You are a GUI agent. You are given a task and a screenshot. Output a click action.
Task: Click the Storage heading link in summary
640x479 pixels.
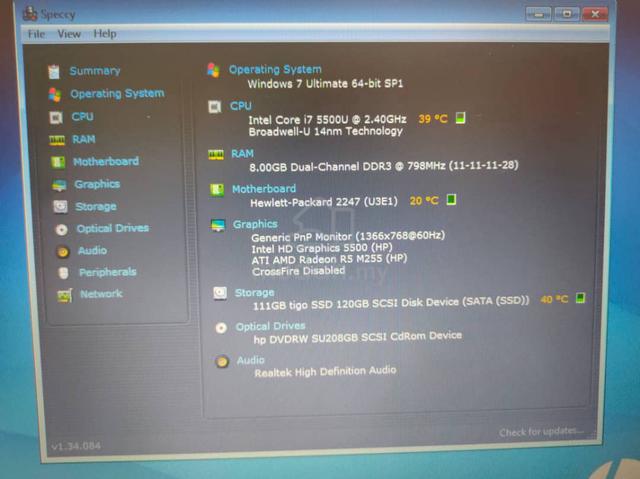255,293
